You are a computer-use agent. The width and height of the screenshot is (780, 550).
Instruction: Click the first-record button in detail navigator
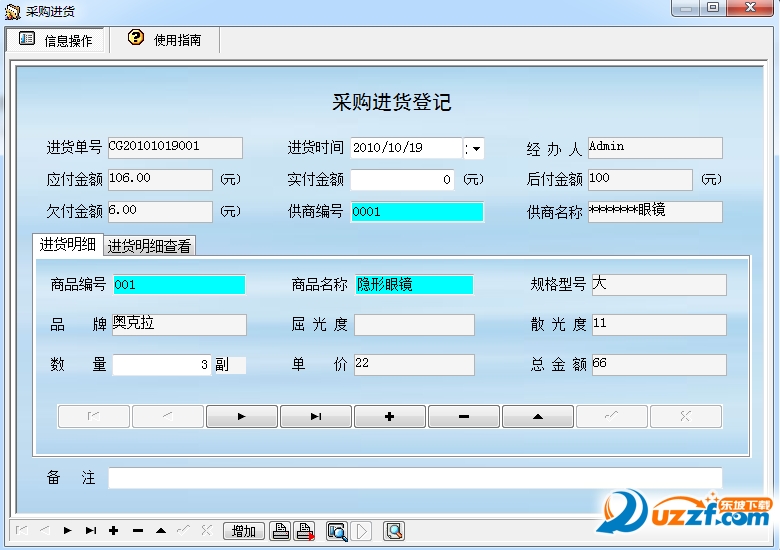click(x=94, y=416)
